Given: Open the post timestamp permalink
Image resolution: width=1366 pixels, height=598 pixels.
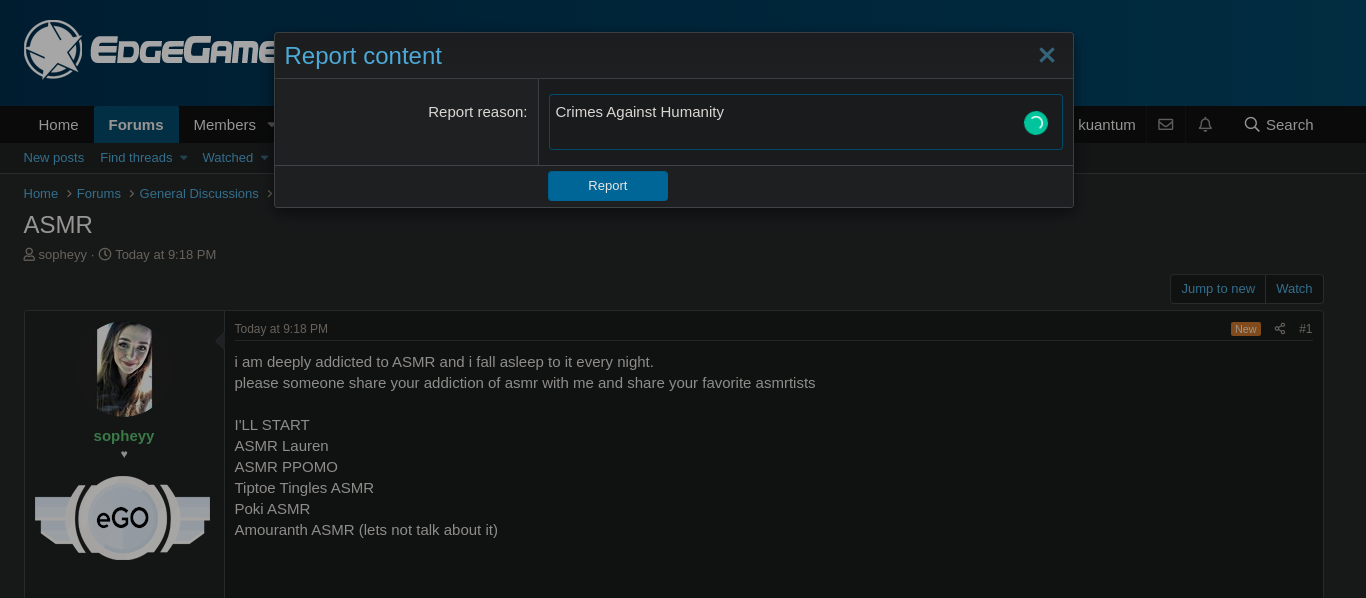Looking at the screenshot, I should (281, 329).
